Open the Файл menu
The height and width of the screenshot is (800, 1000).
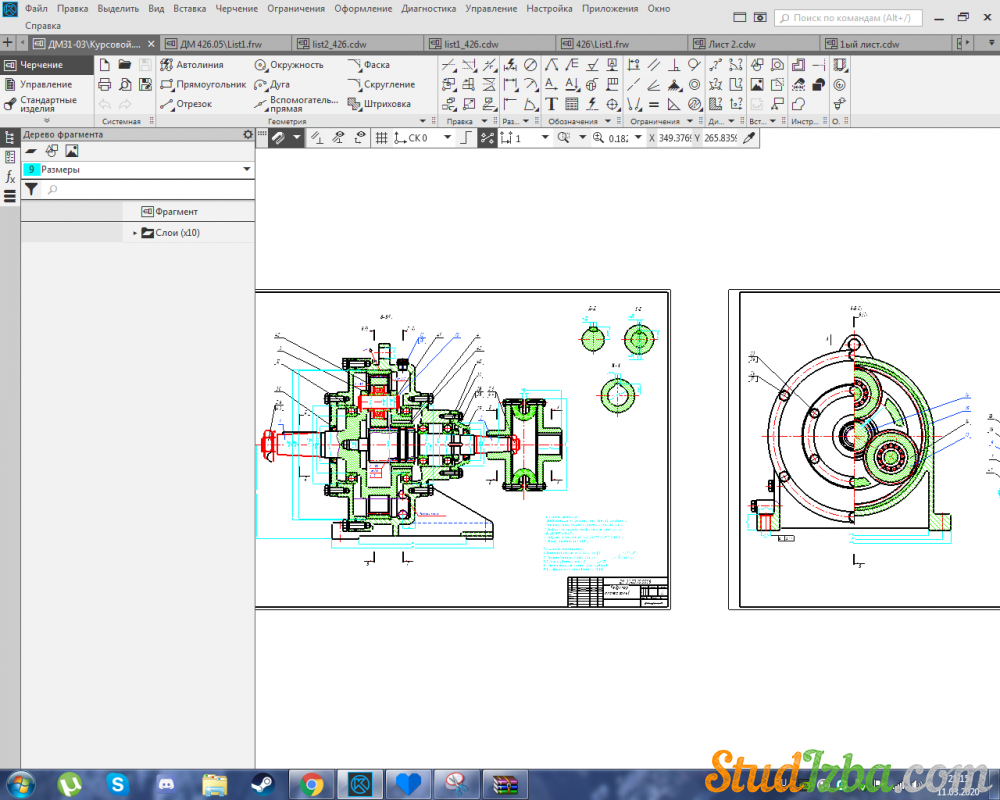click(x=36, y=9)
